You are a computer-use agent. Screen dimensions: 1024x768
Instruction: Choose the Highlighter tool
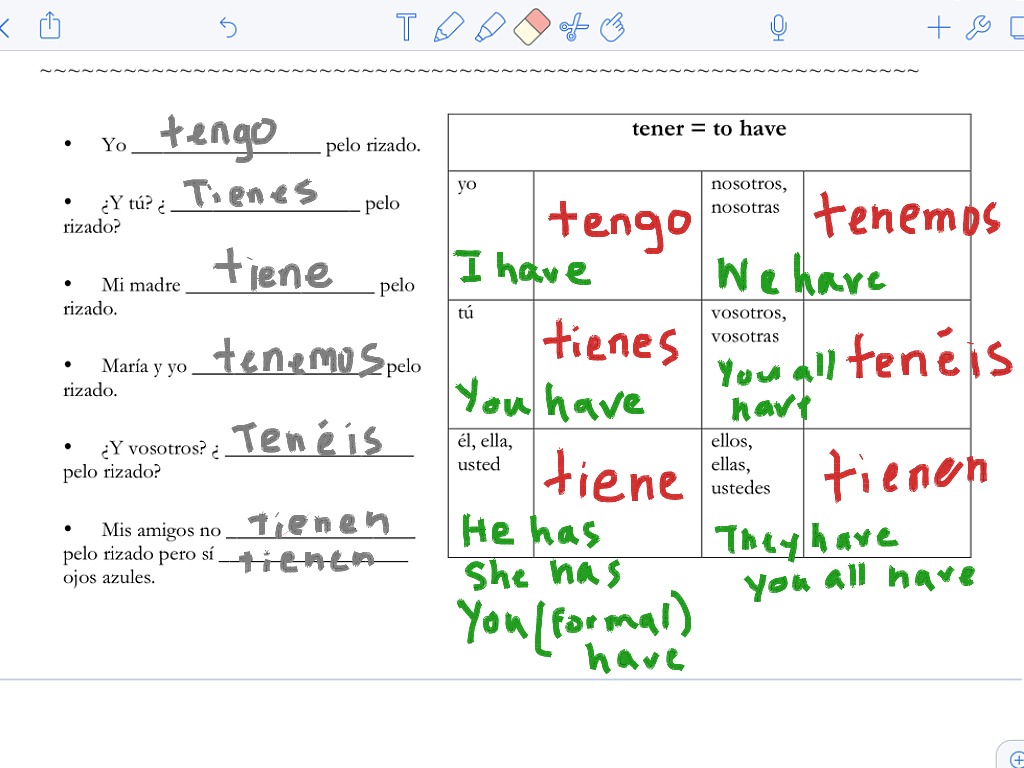point(490,27)
